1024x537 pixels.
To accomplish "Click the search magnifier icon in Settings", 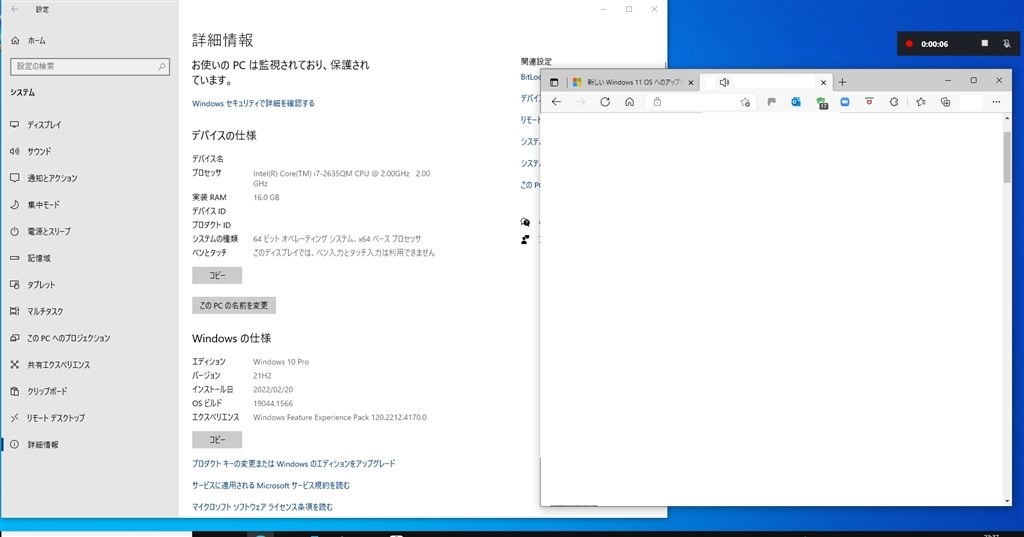I will [162, 66].
